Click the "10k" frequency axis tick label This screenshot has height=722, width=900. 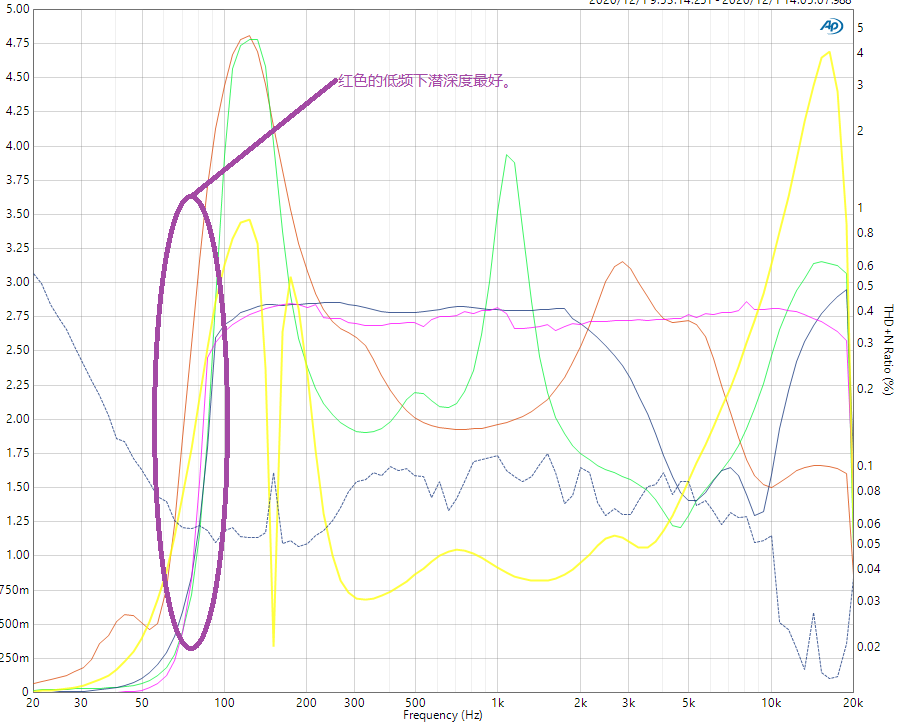click(x=771, y=703)
